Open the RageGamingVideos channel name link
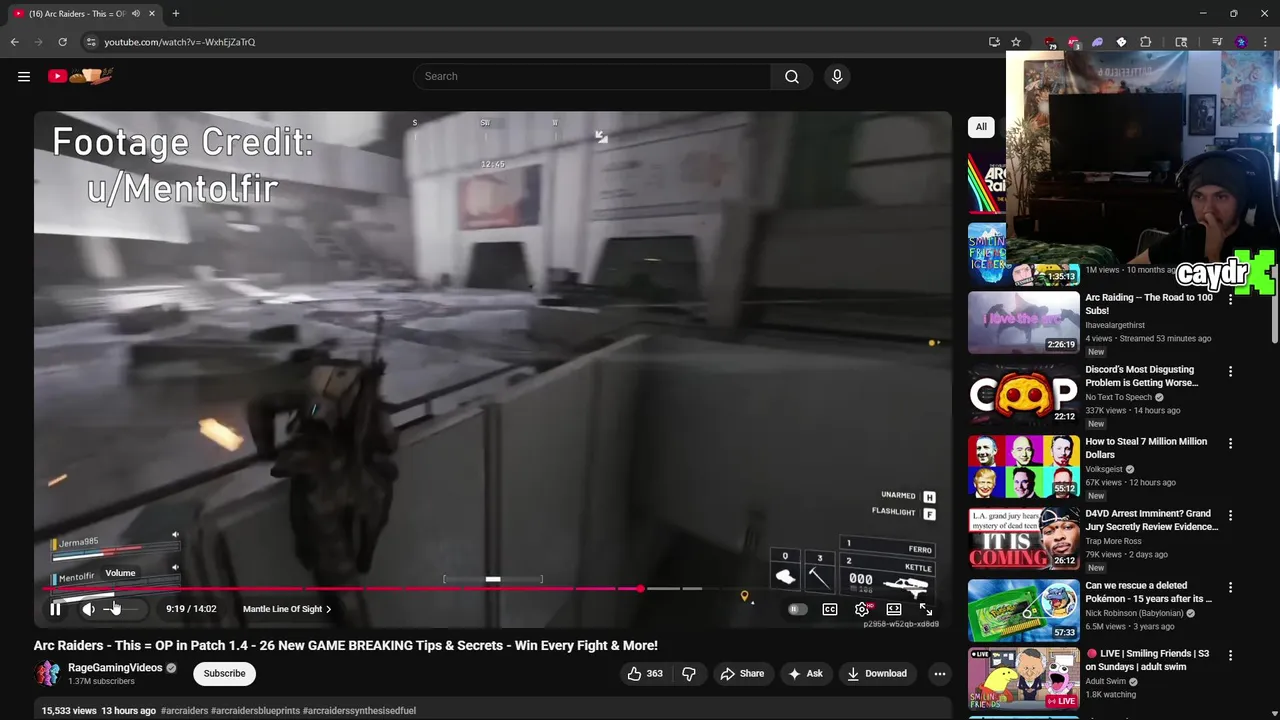 pyautogui.click(x=115, y=668)
